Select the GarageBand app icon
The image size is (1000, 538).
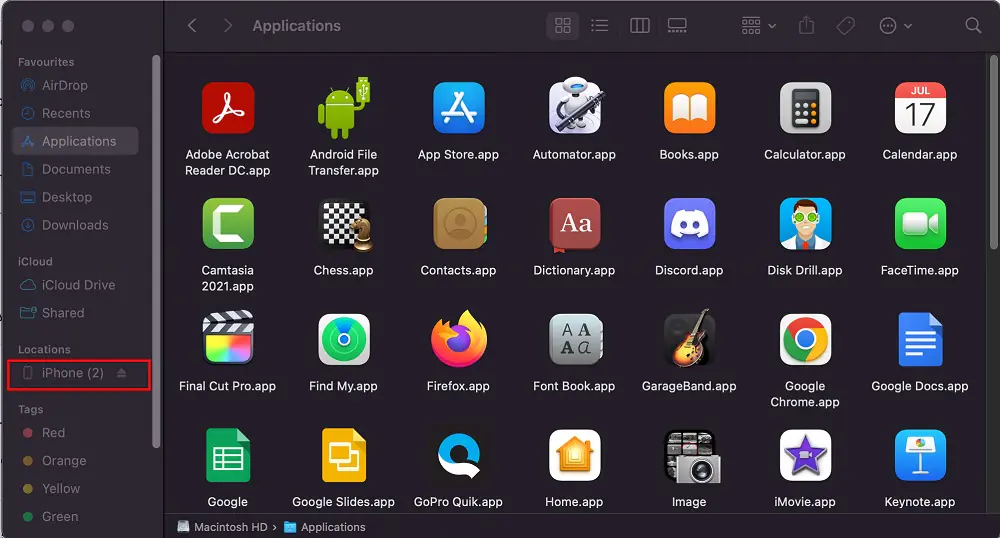(689, 338)
